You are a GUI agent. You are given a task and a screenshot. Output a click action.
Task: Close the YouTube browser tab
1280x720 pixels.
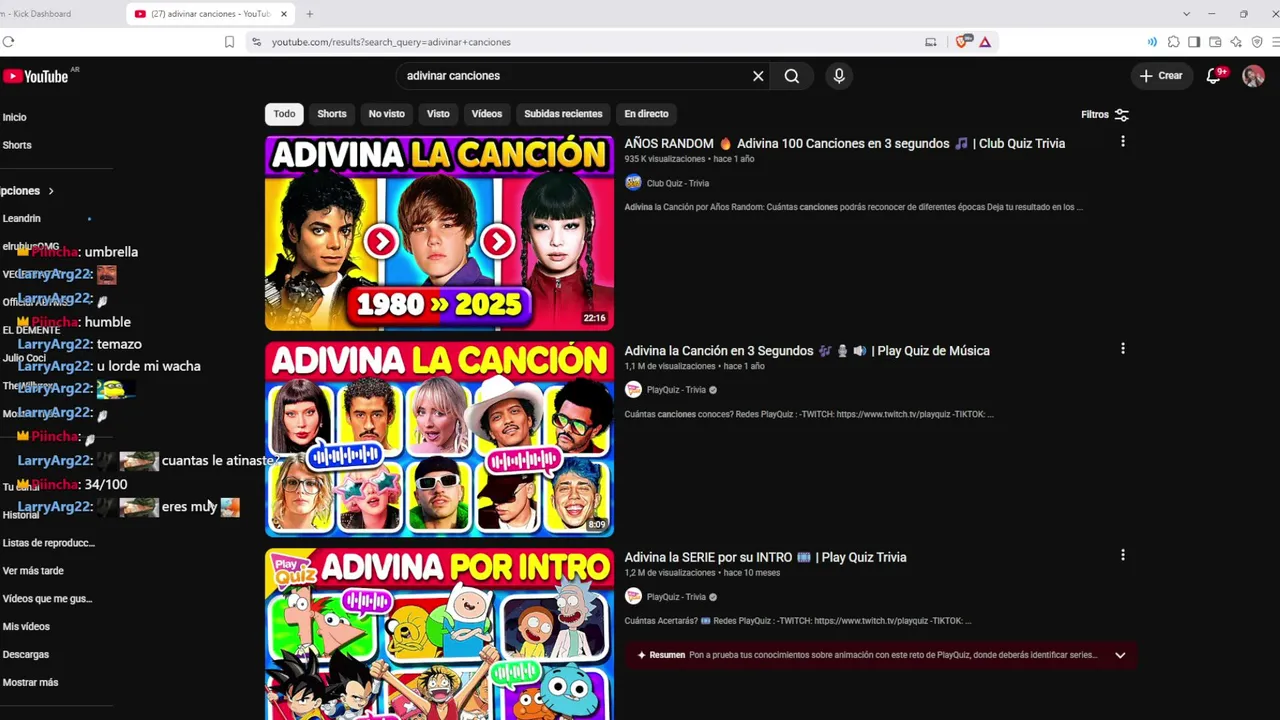[x=284, y=14]
